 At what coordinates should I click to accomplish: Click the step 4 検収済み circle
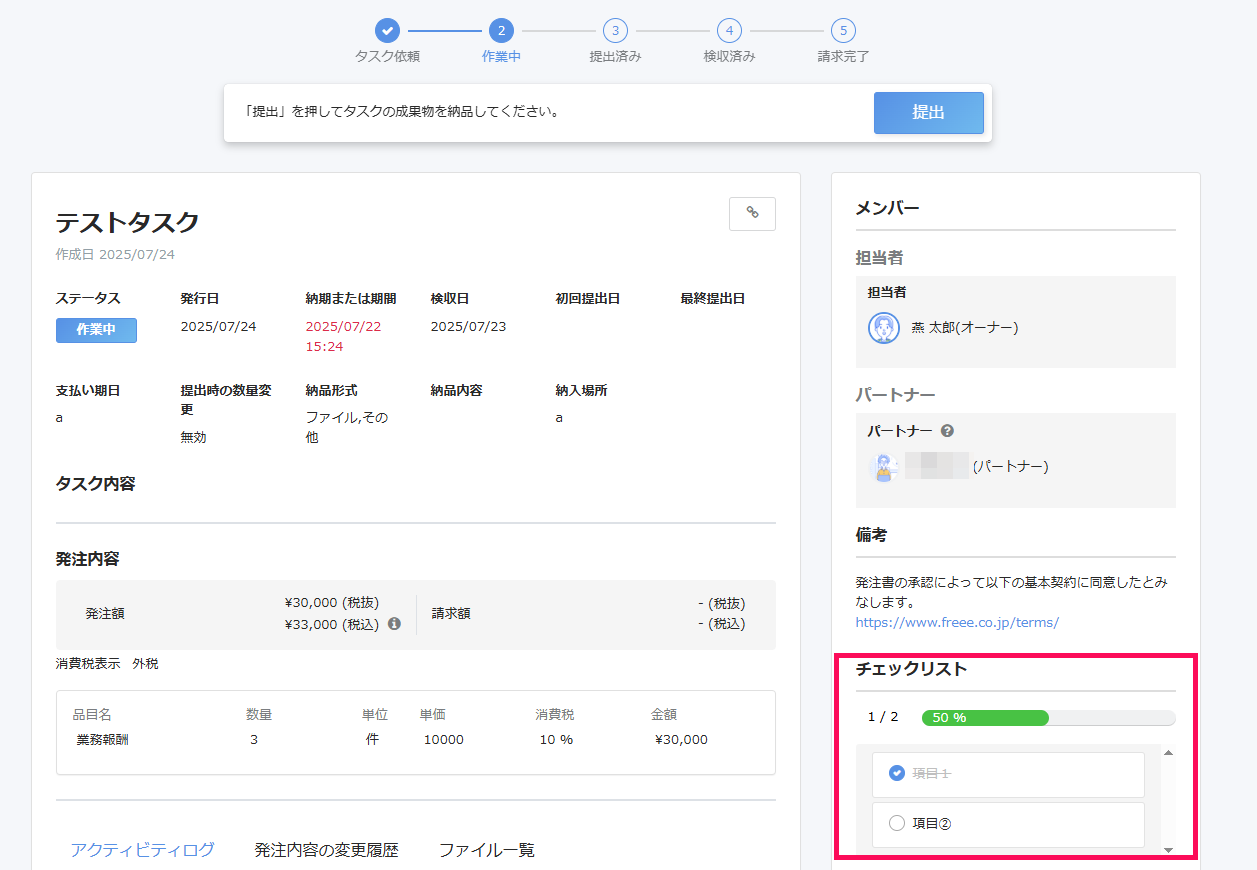729,31
